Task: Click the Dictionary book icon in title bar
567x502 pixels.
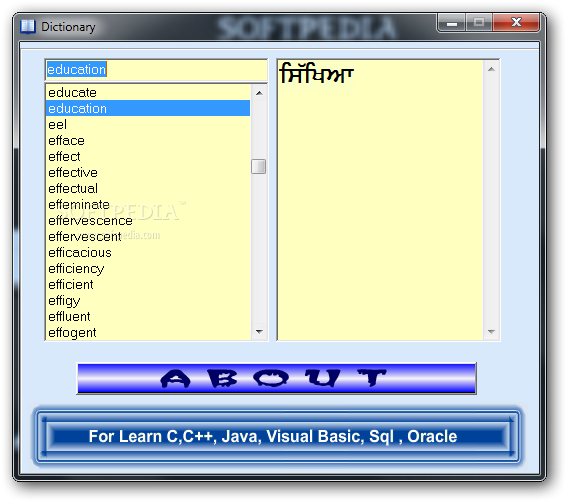Action: 27,26
